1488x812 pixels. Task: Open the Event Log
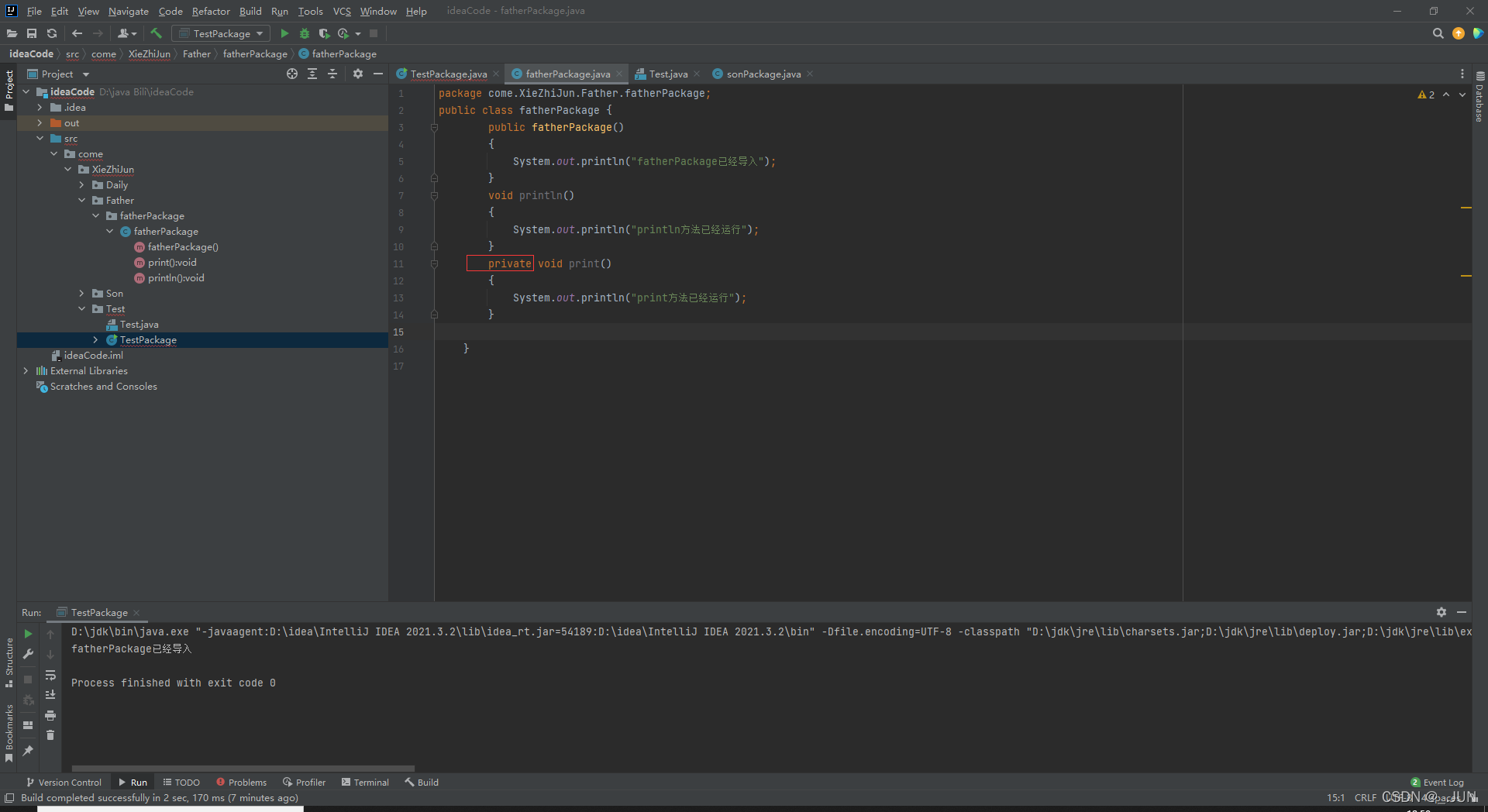click(1438, 783)
